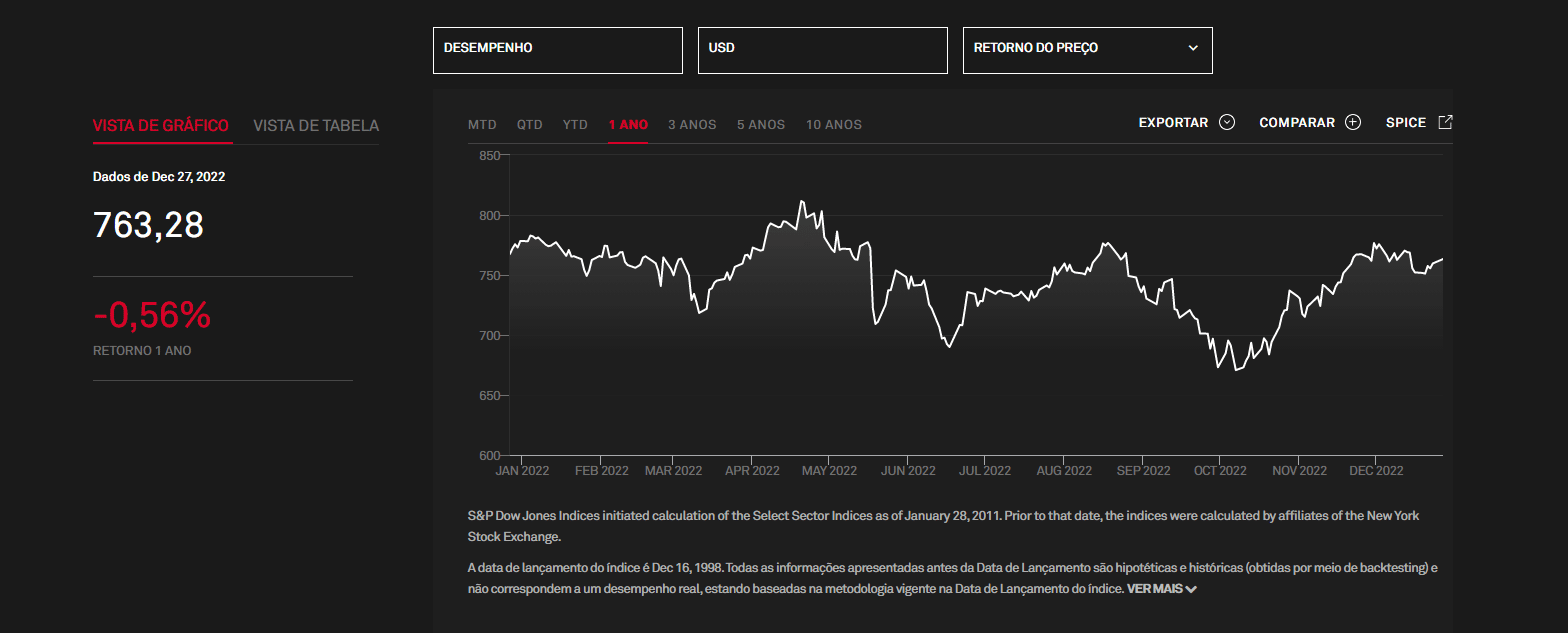Image resolution: width=1568 pixels, height=633 pixels.
Task: Click the SPICE link label
Action: coord(1405,123)
